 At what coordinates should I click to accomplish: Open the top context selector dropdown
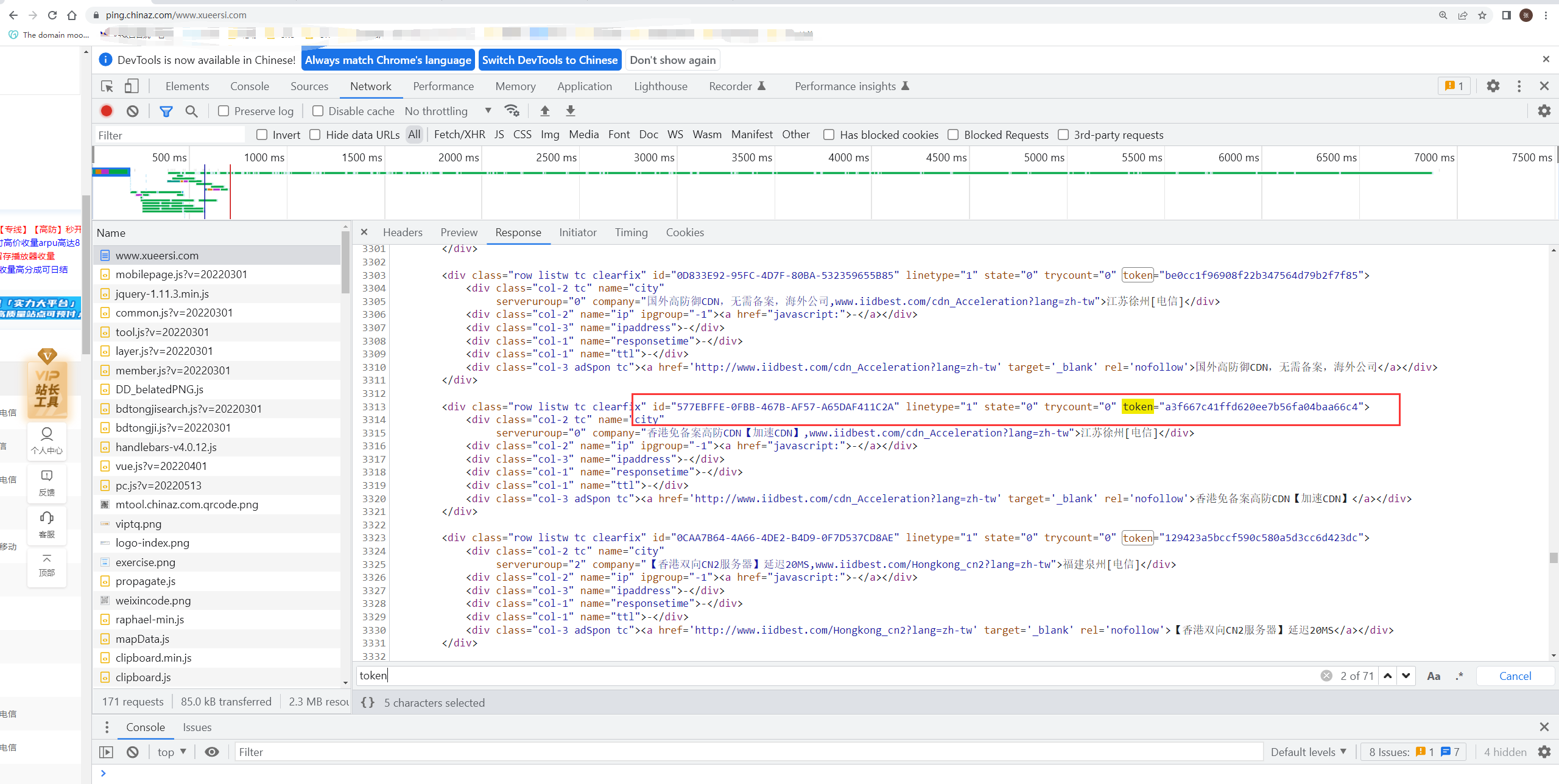(x=171, y=752)
